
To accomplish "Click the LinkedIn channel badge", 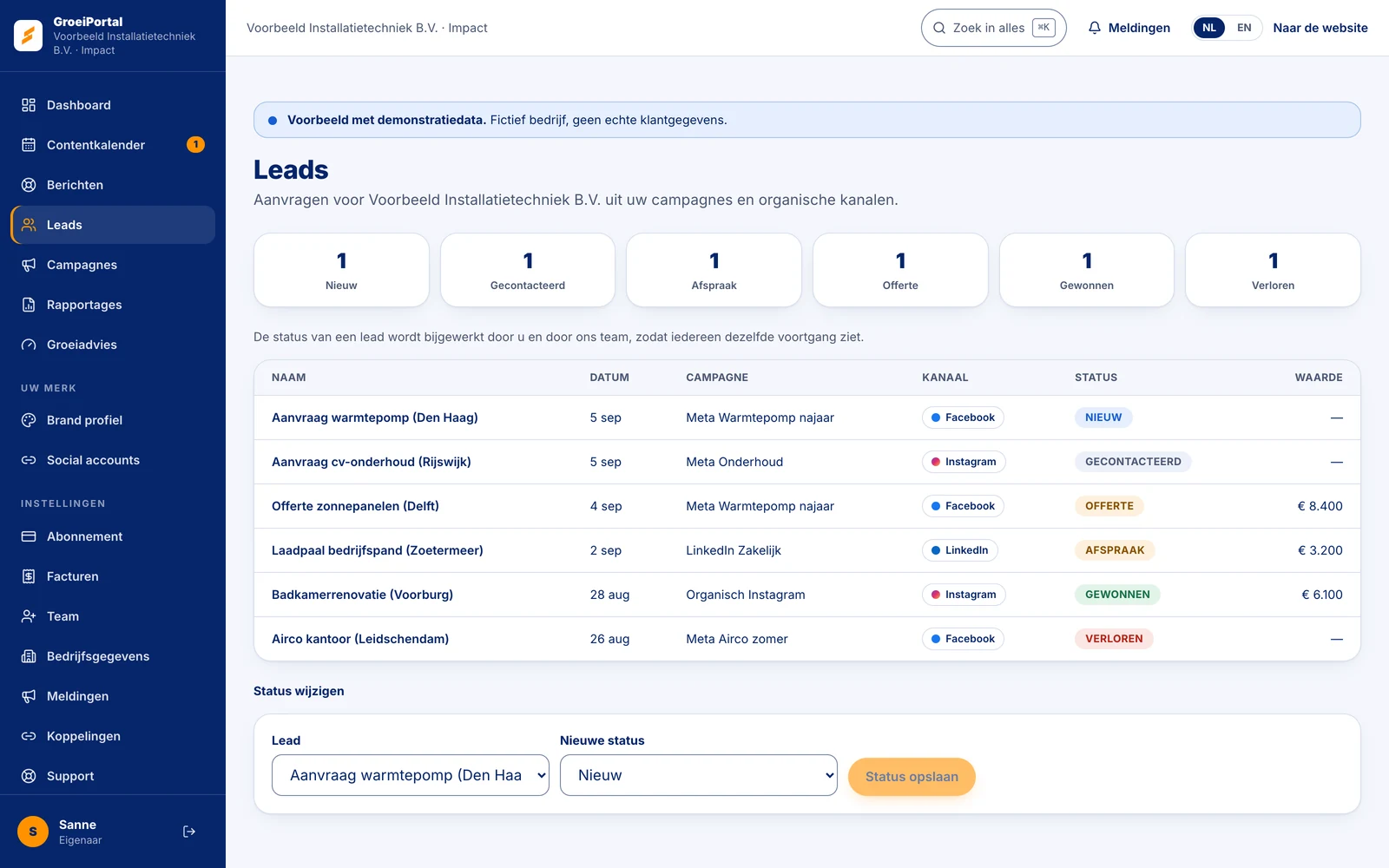I will tap(960, 550).
